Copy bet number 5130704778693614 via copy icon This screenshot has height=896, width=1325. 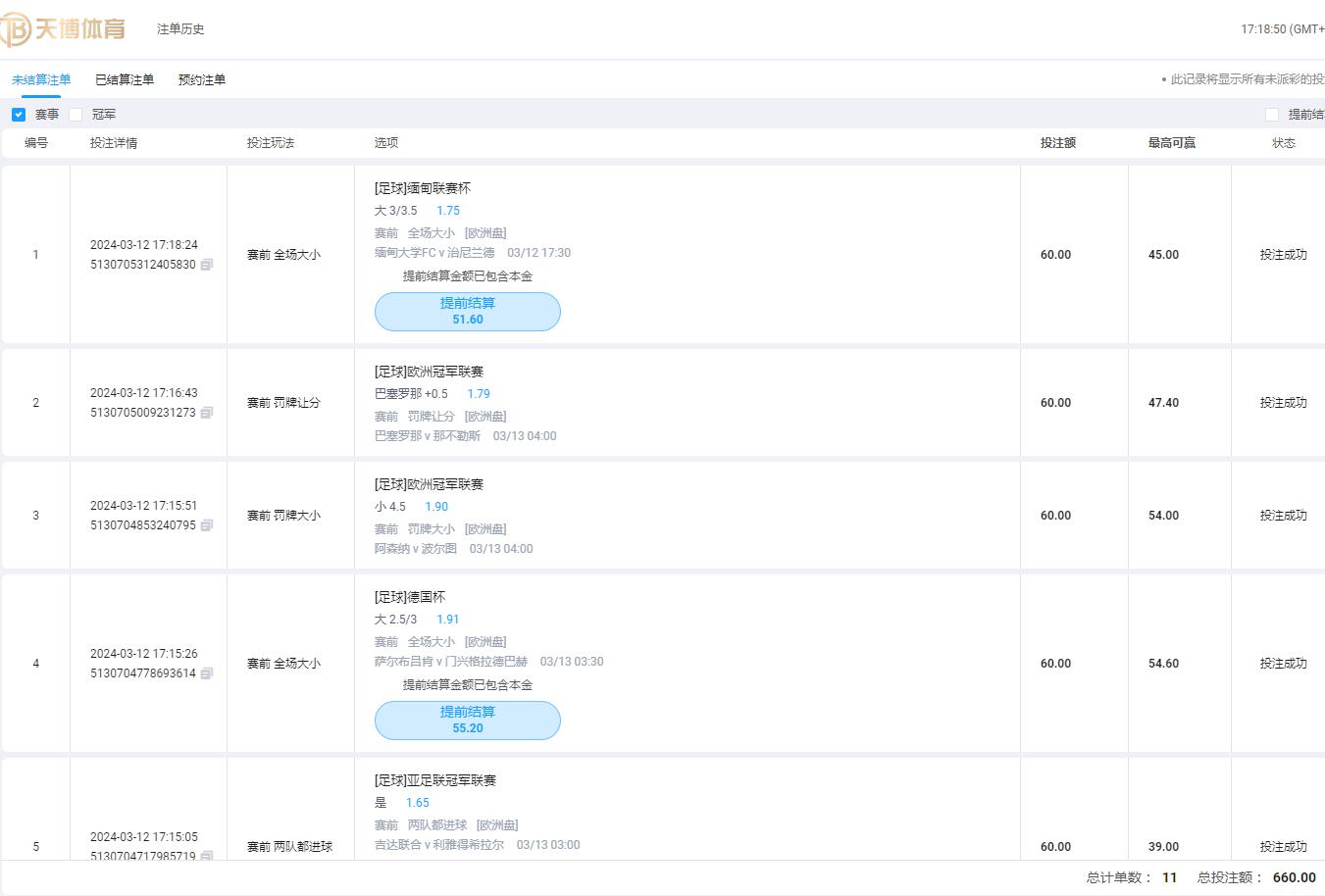coord(207,673)
